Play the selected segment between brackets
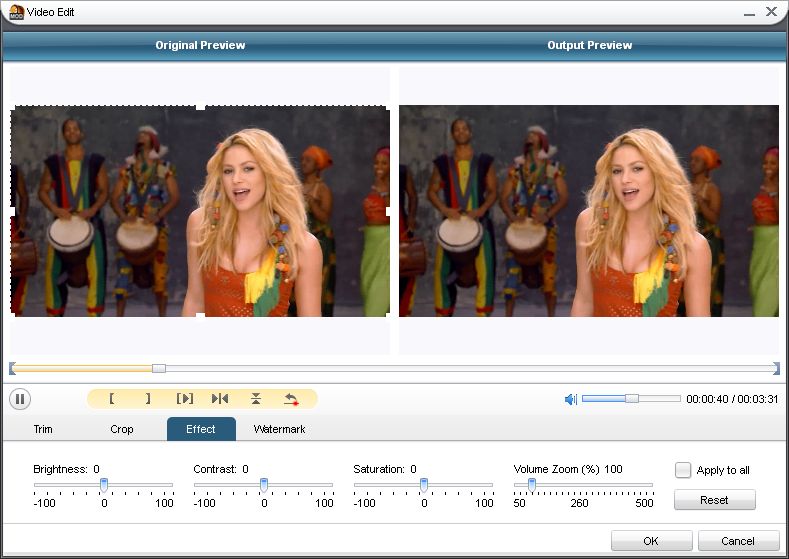 click(x=185, y=398)
